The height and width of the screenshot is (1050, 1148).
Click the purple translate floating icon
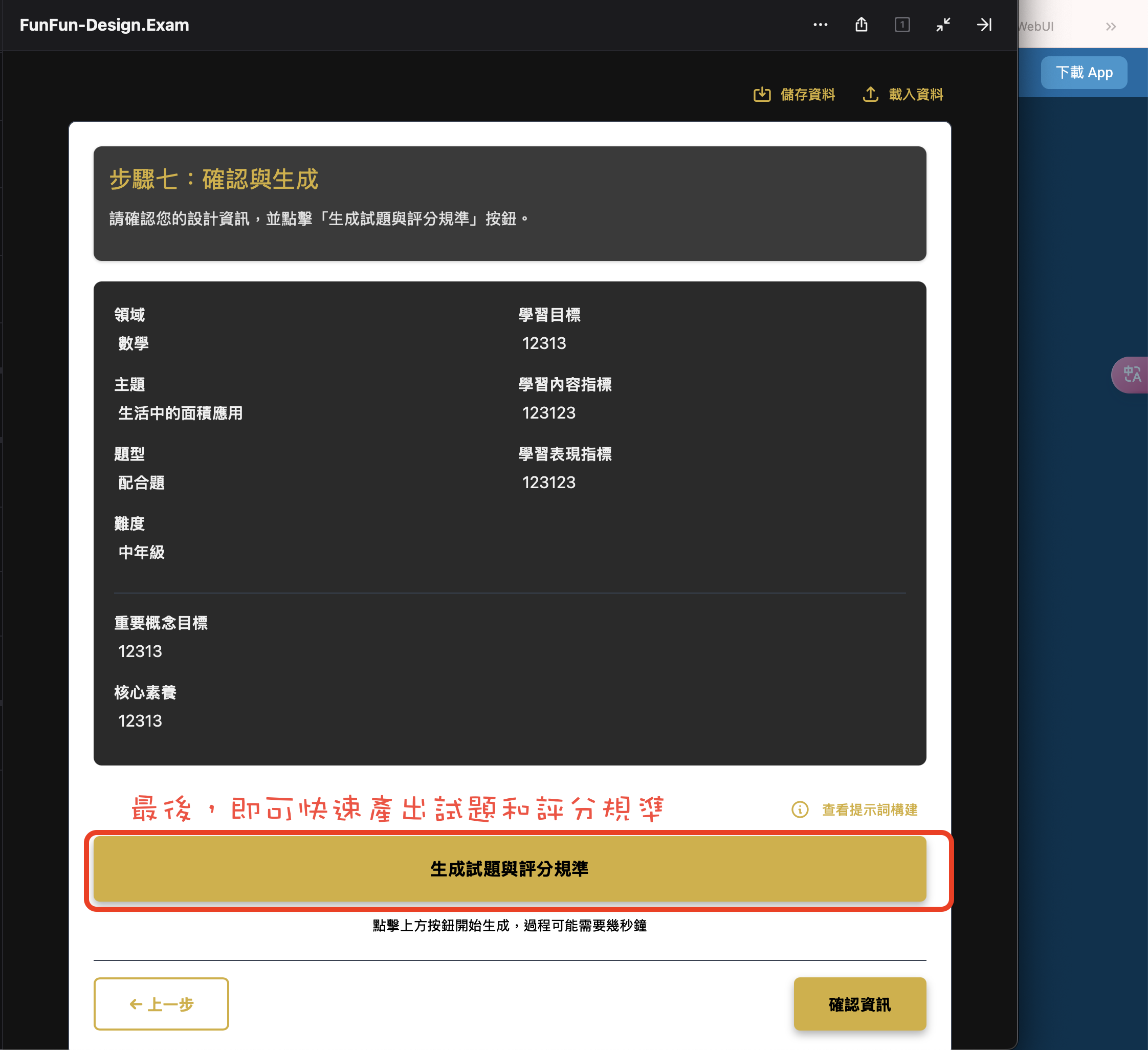pos(1131,374)
